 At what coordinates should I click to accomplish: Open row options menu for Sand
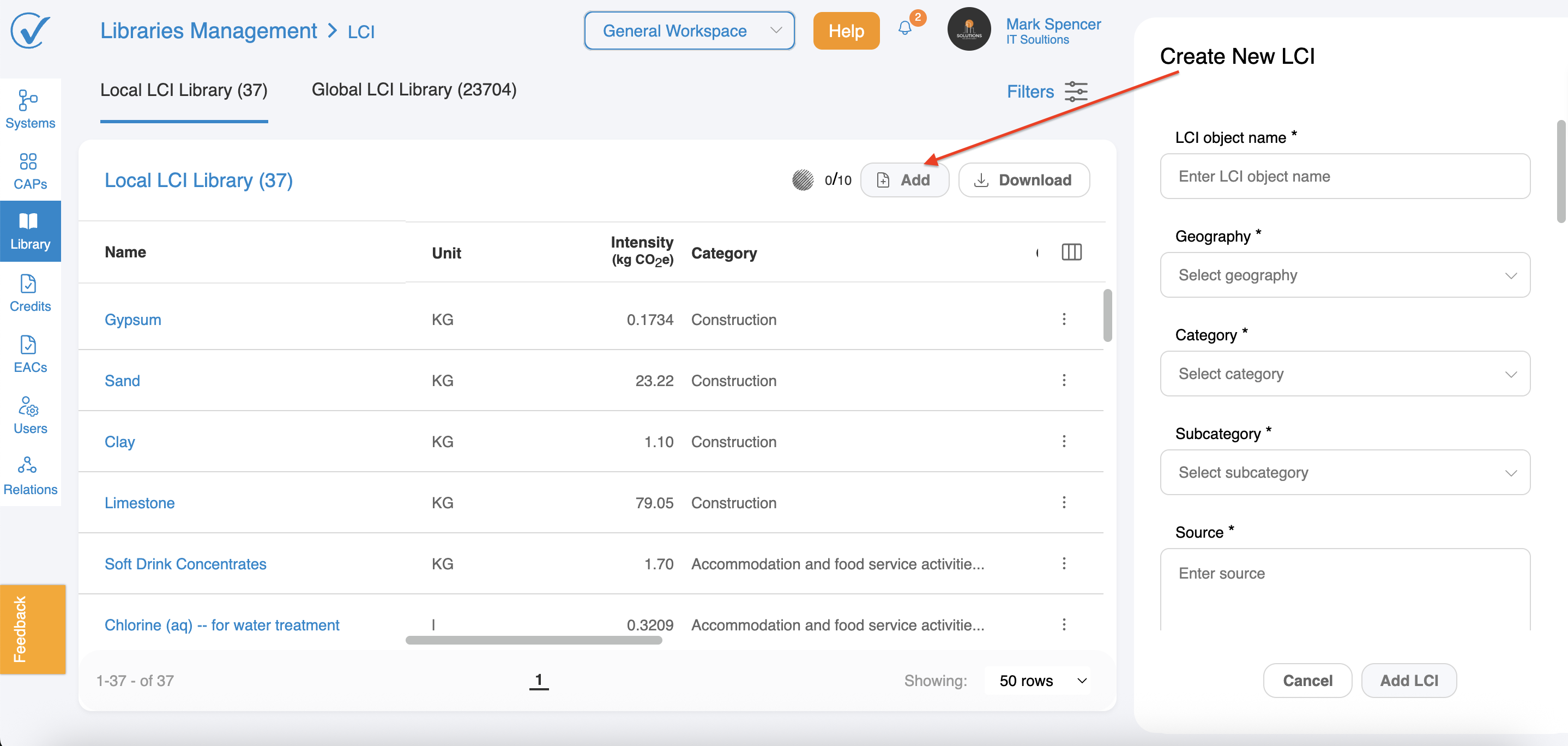pos(1063,380)
